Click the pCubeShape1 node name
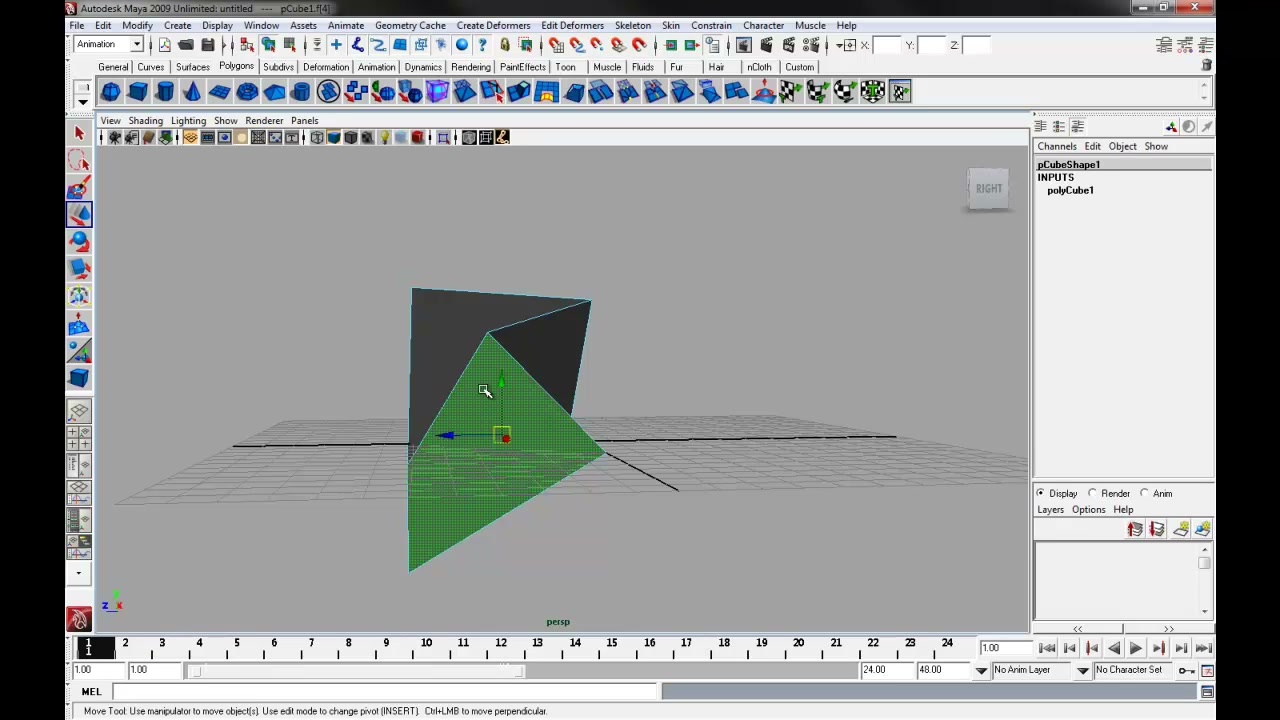This screenshot has height=720, width=1280. pos(1068,164)
